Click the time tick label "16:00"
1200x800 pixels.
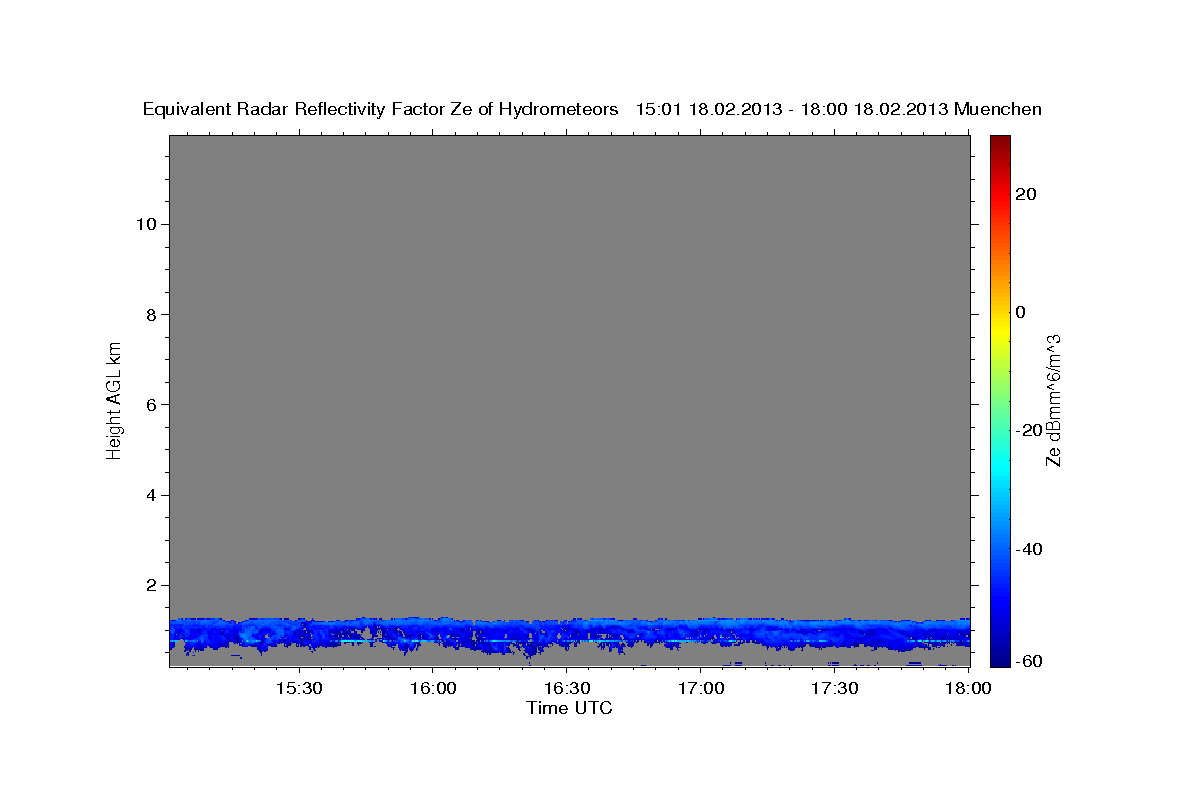(x=434, y=688)
